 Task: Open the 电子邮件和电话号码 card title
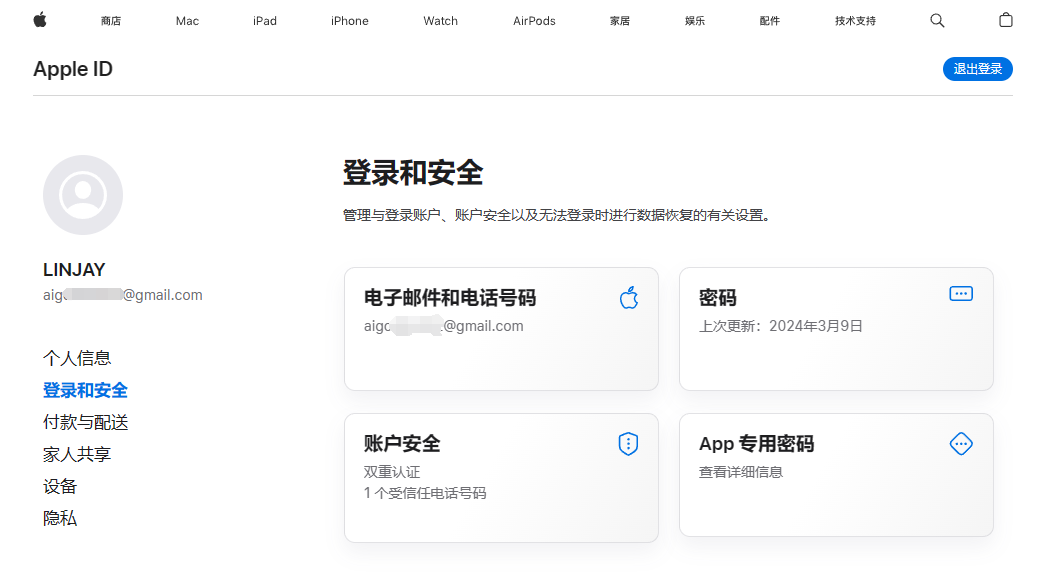click(x=450, y=298)
